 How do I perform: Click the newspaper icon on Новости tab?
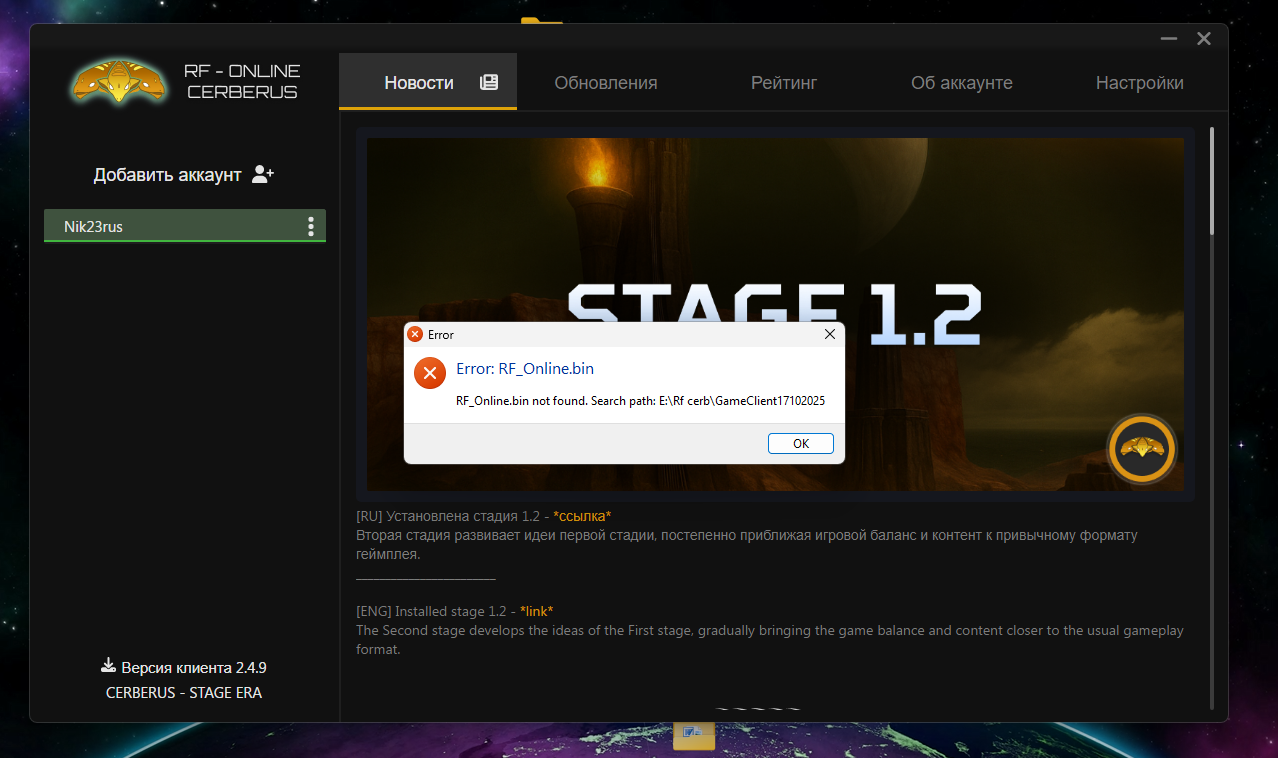pos(489,82)
